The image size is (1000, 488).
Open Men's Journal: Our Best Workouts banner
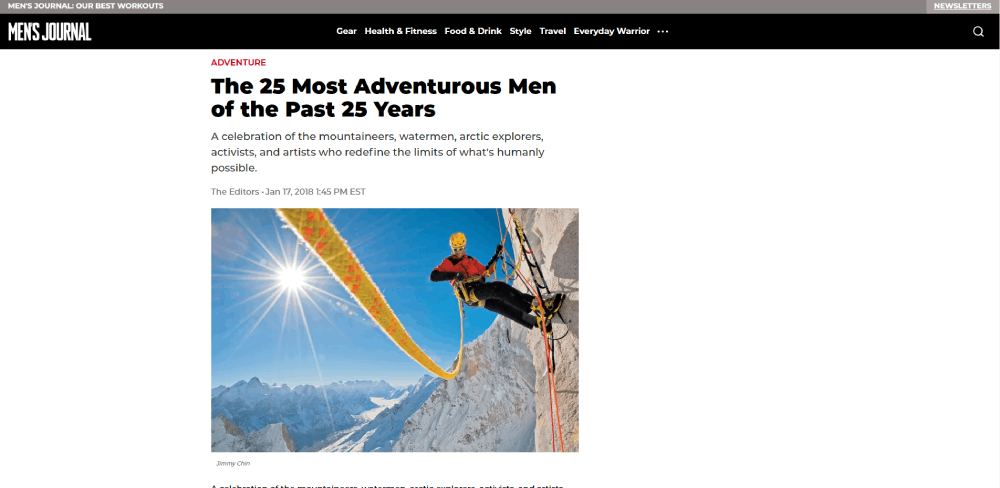(x=85, y=6)
